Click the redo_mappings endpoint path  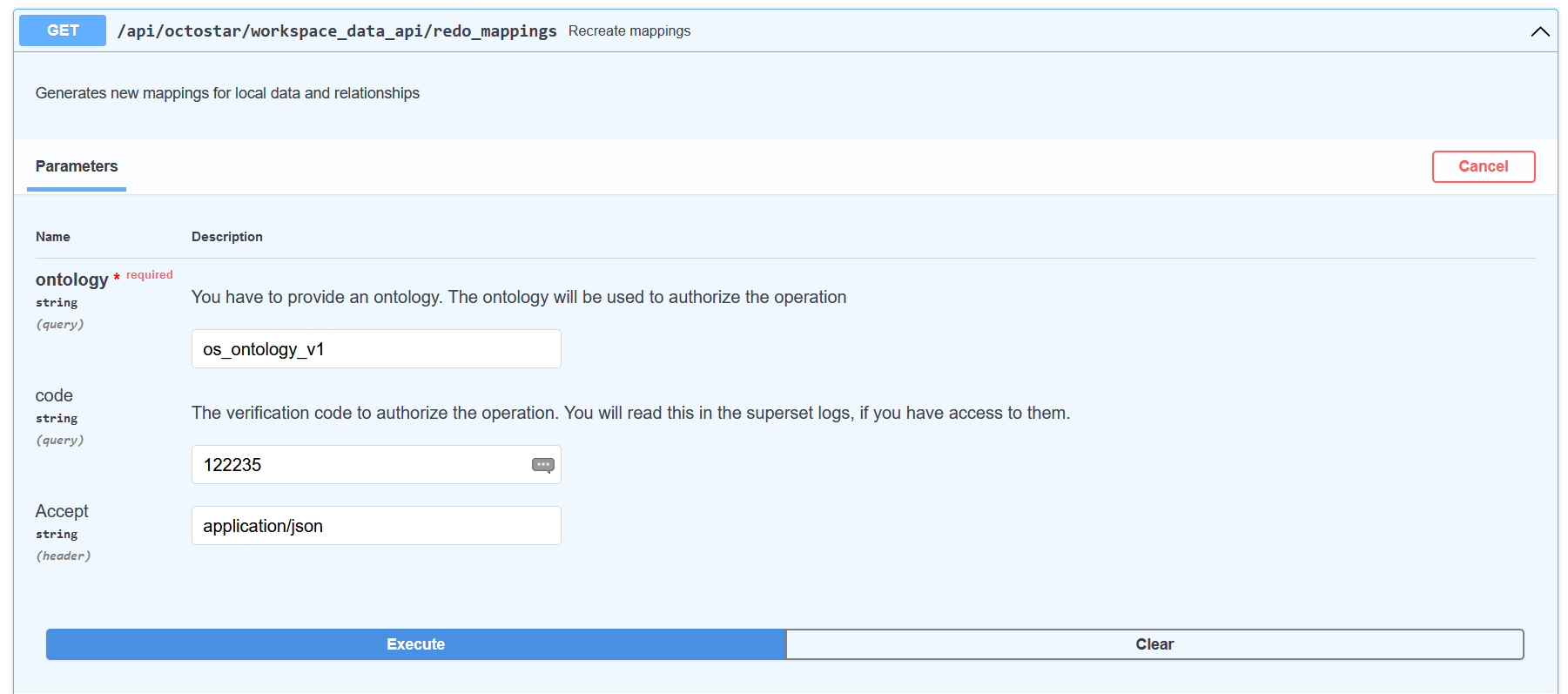337,31
